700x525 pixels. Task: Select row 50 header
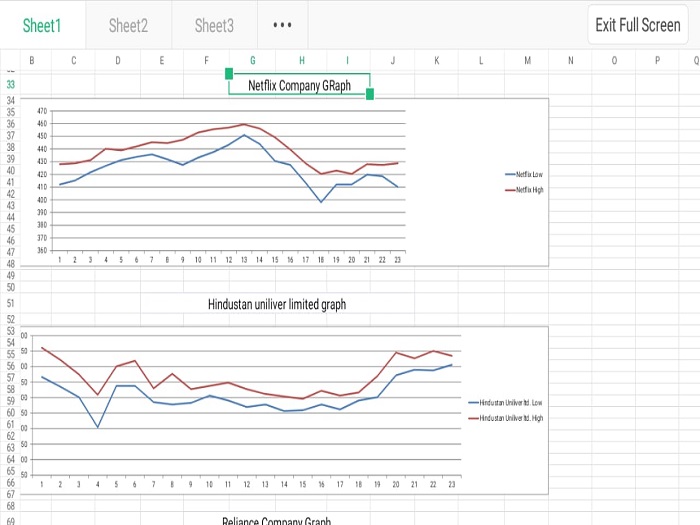10,287
